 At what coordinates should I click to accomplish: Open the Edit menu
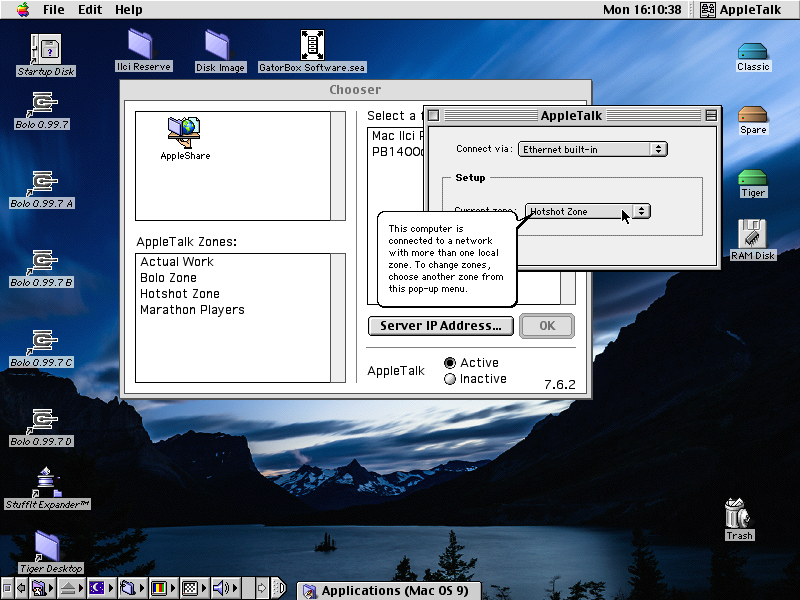[90, 10]
